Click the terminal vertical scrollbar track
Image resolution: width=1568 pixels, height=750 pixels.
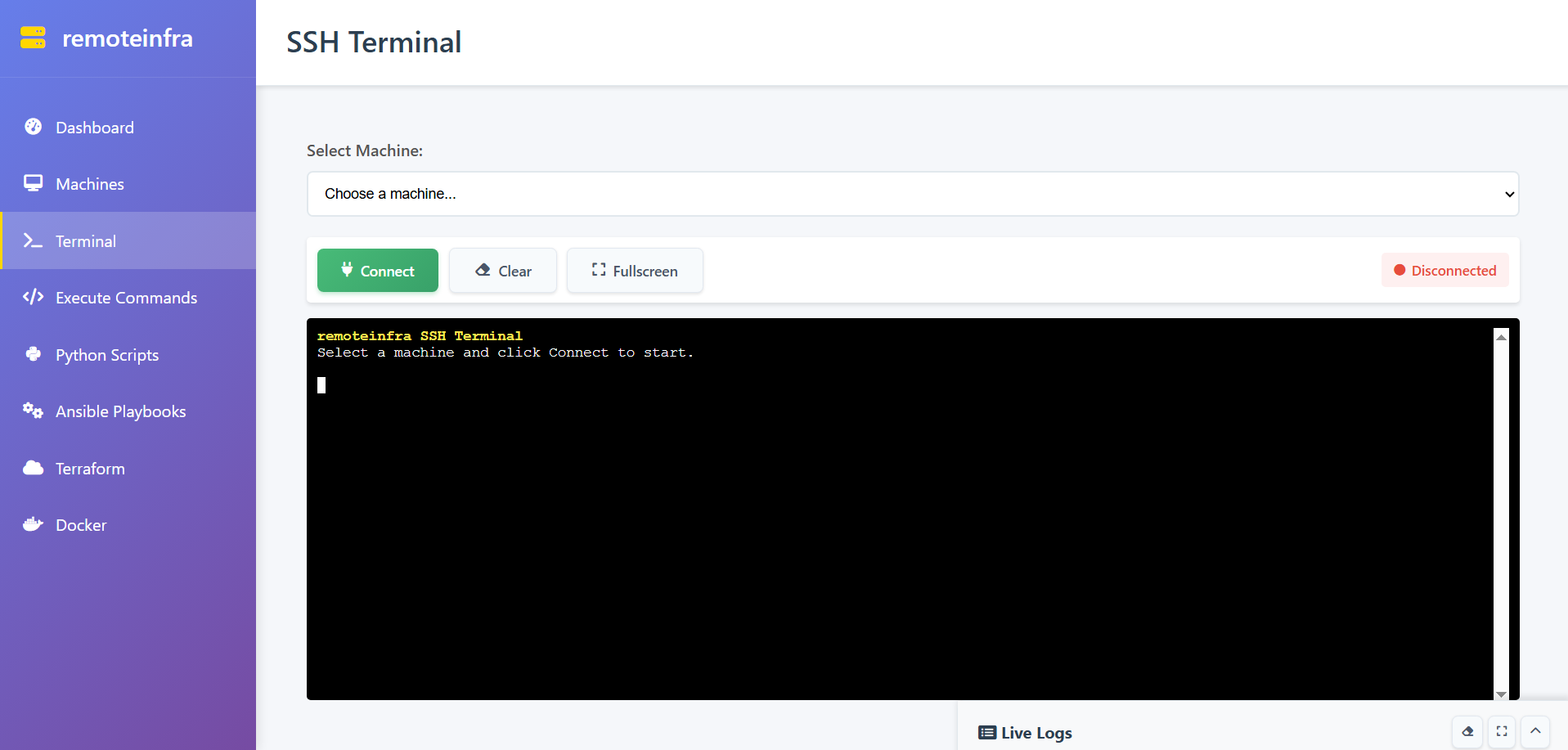1501,515
